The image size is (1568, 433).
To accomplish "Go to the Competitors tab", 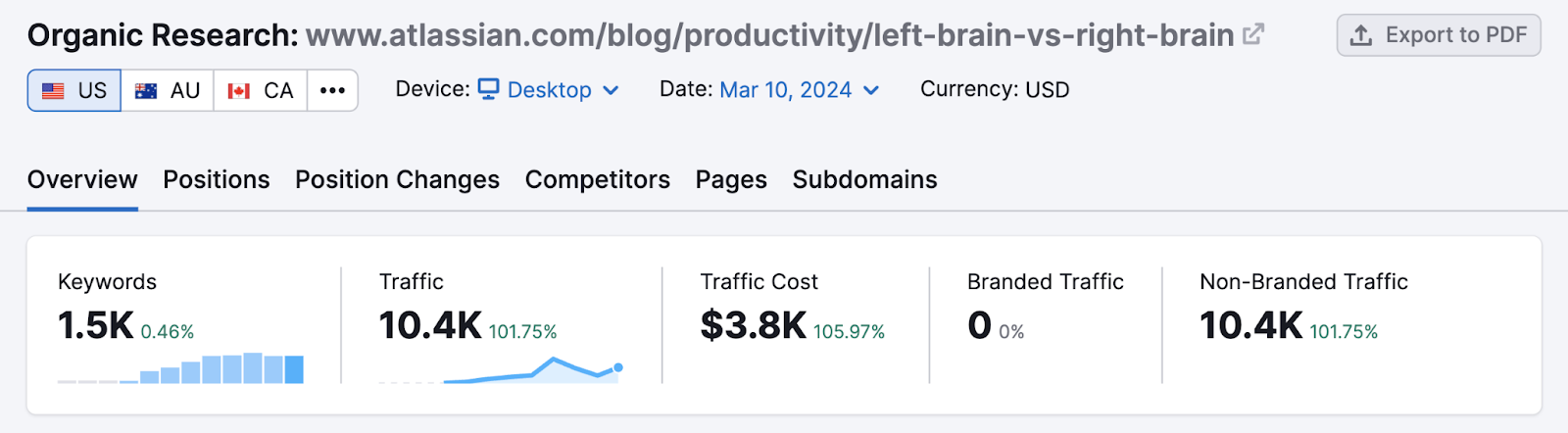I will point(597,180).
